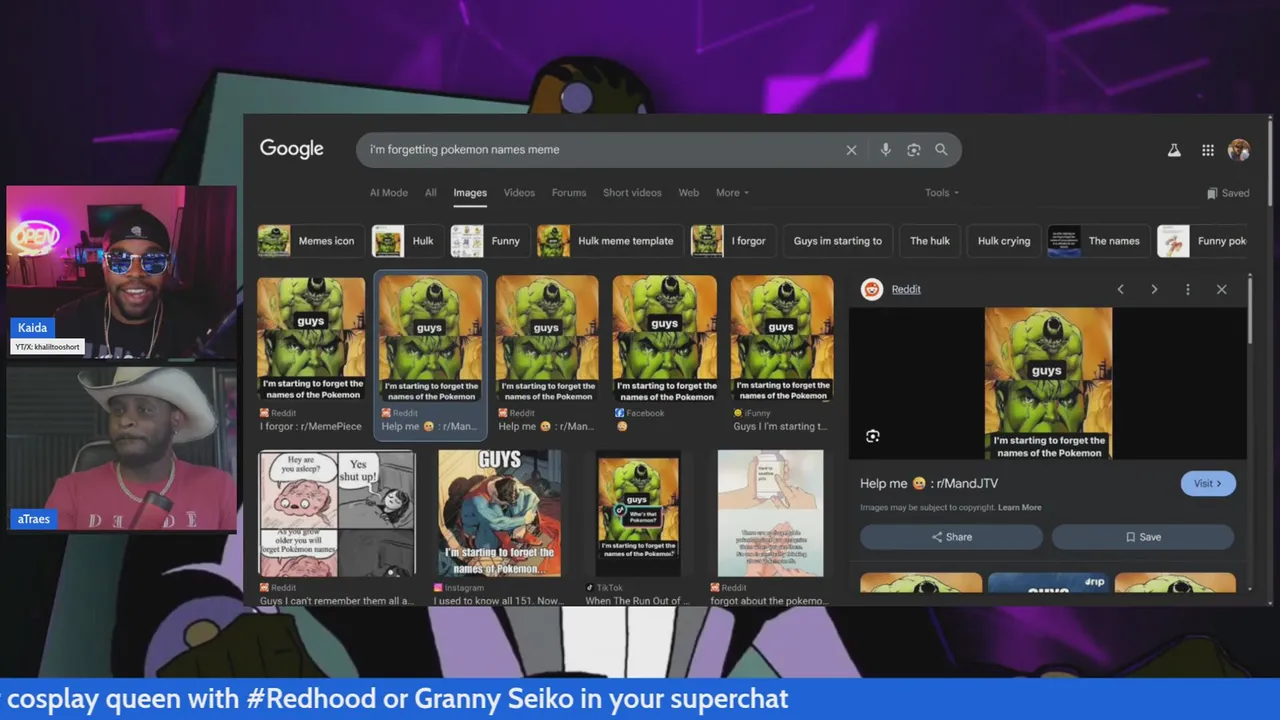Clear the search query with X icon
The width and height of the screenshot is (1280, 720).
[x=851, y=150]
